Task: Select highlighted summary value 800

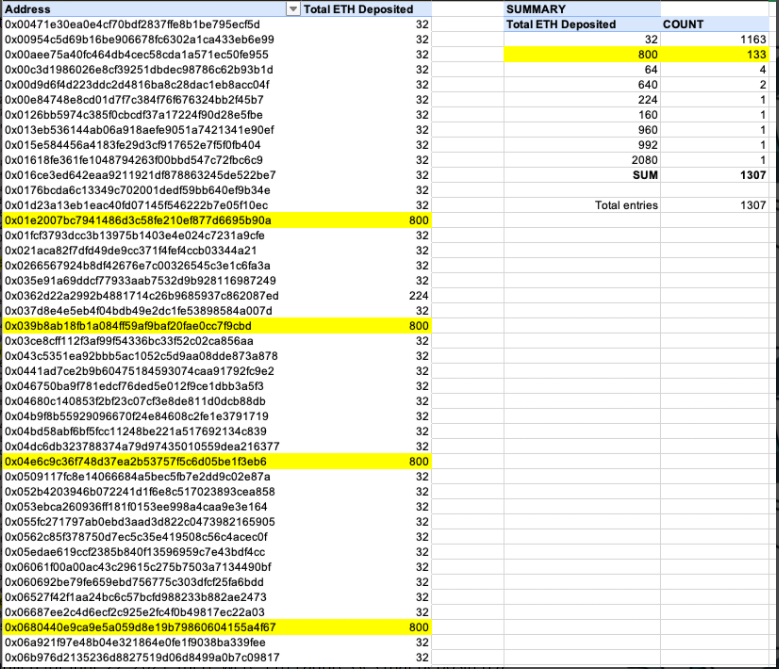Action: 582,55
